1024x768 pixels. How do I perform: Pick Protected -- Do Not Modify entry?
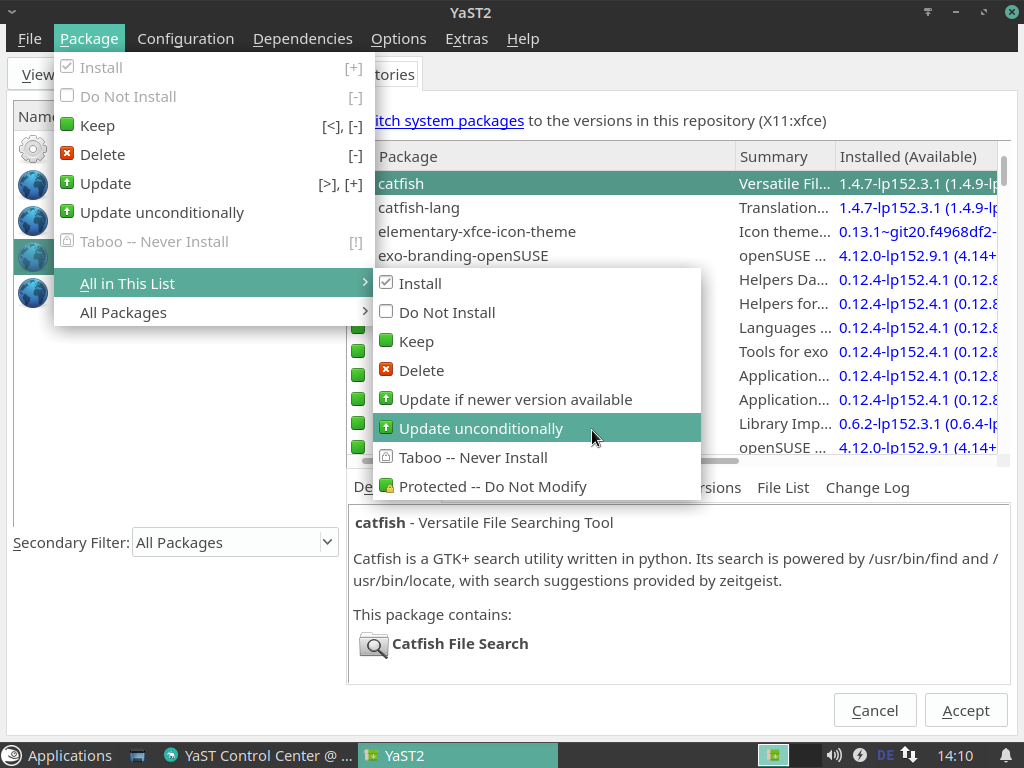coord(492,486)
